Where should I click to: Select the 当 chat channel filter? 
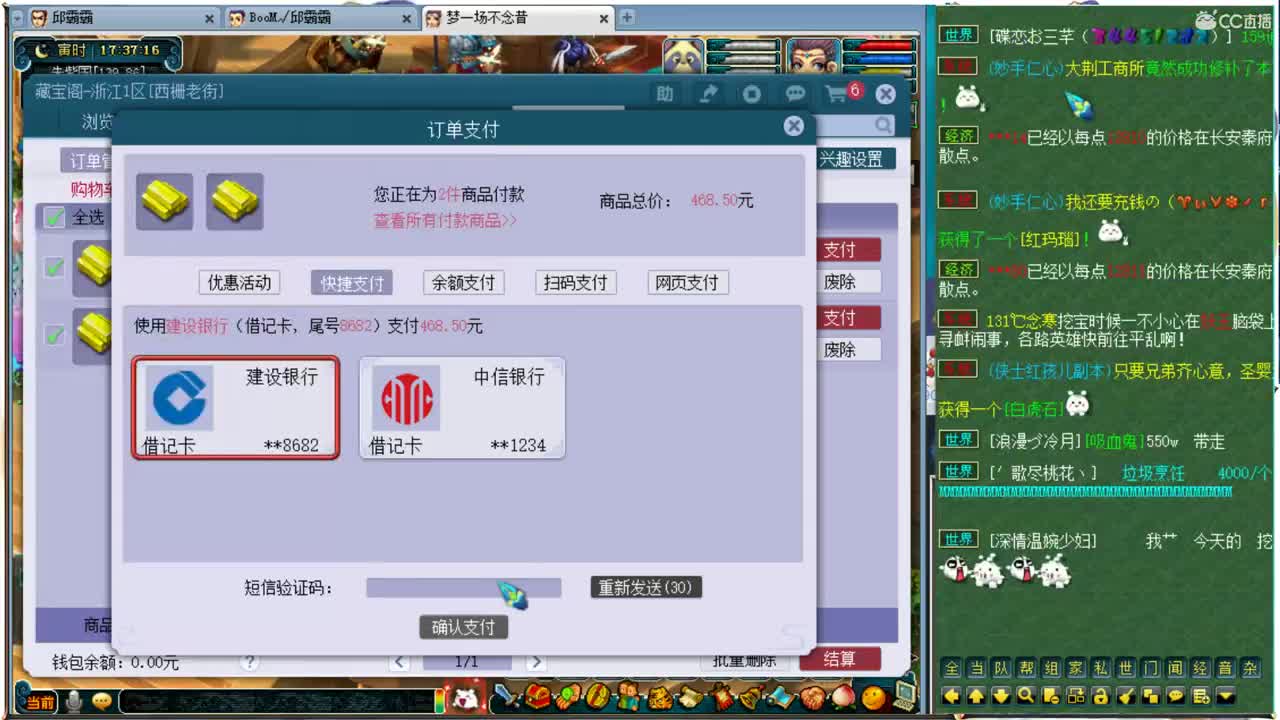pos(977,669)
